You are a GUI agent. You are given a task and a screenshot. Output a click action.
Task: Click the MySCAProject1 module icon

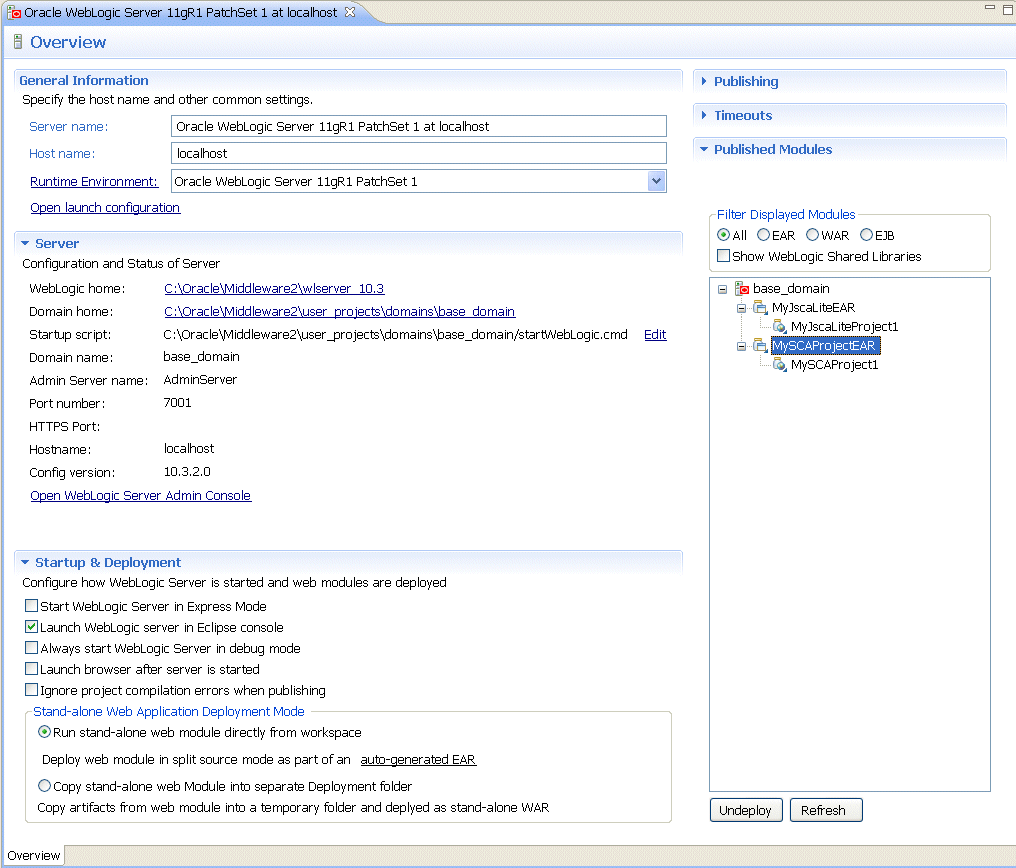pyautogui.click(x=779, y=365)
